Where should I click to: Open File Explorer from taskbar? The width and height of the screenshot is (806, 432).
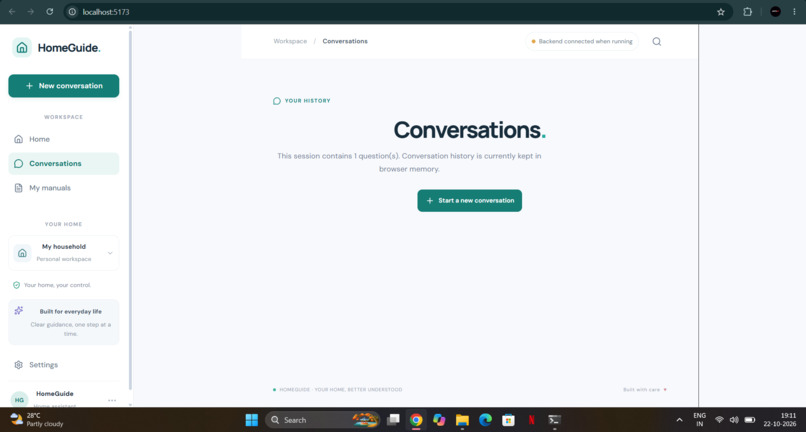pos(462,420)
